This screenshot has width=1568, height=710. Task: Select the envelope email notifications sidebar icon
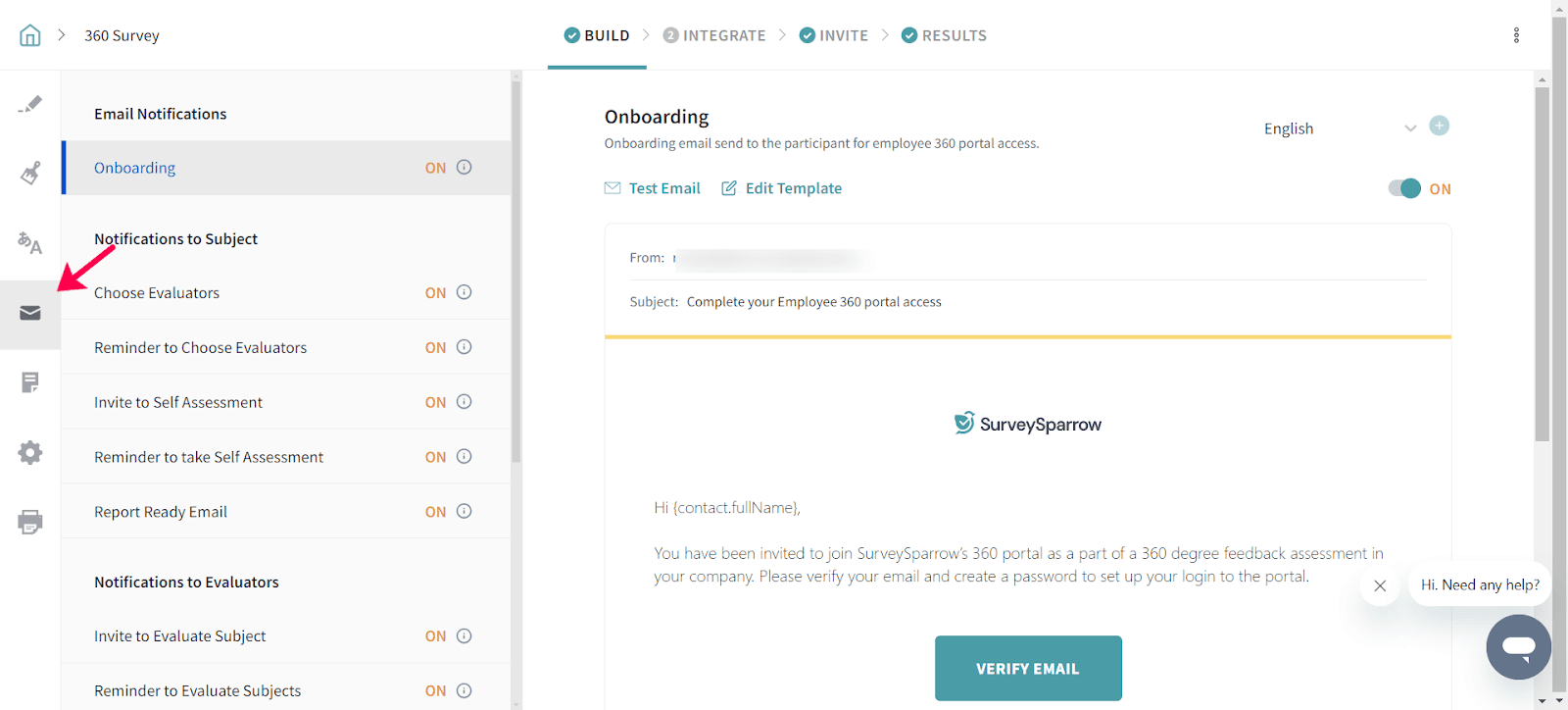coord(30,313)
